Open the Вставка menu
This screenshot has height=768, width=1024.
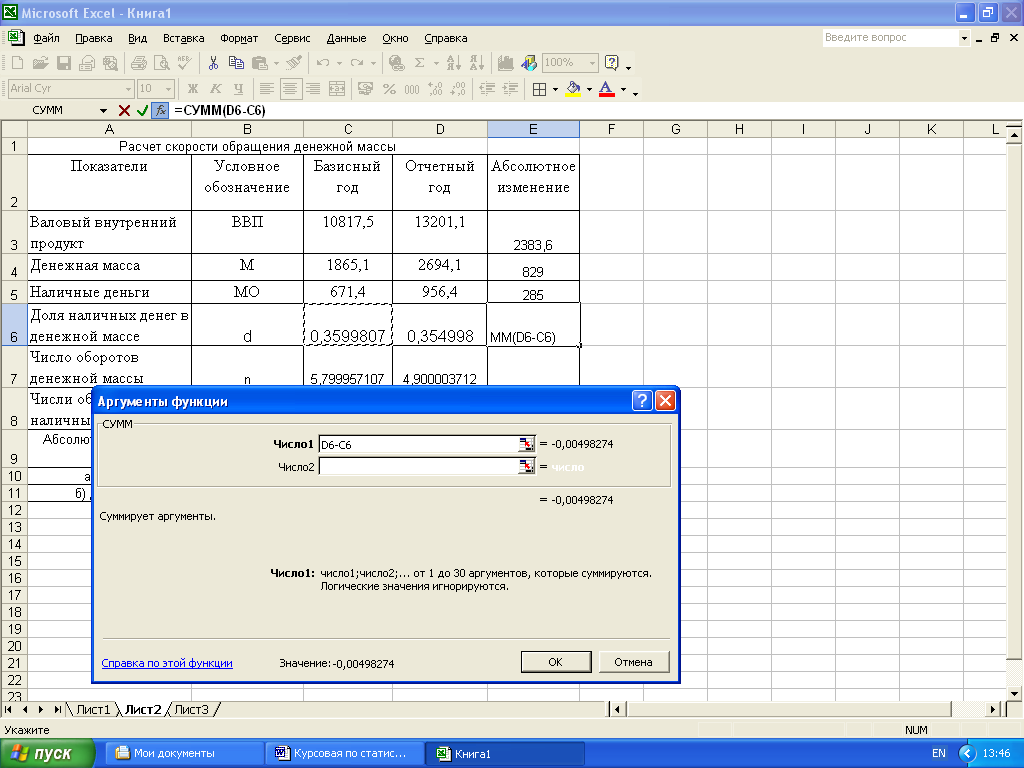[184, 38]
